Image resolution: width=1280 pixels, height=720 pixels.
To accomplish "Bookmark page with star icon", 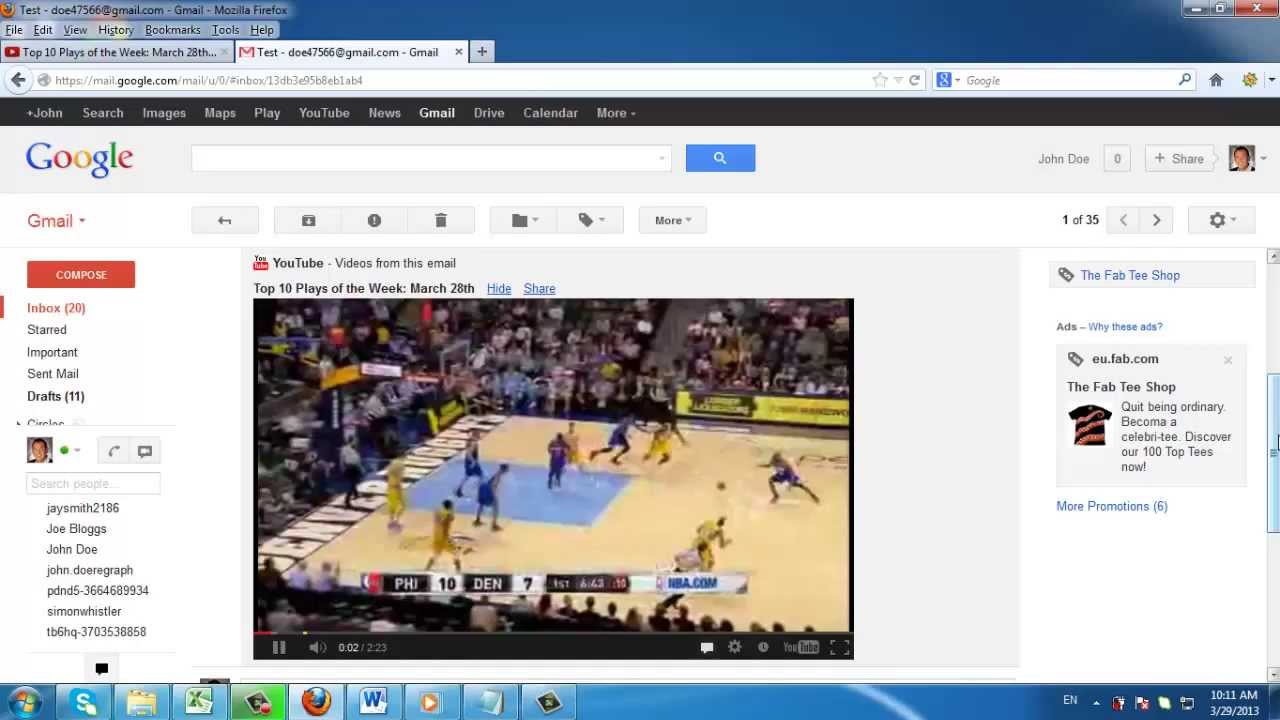I will (x=880, y=80).
